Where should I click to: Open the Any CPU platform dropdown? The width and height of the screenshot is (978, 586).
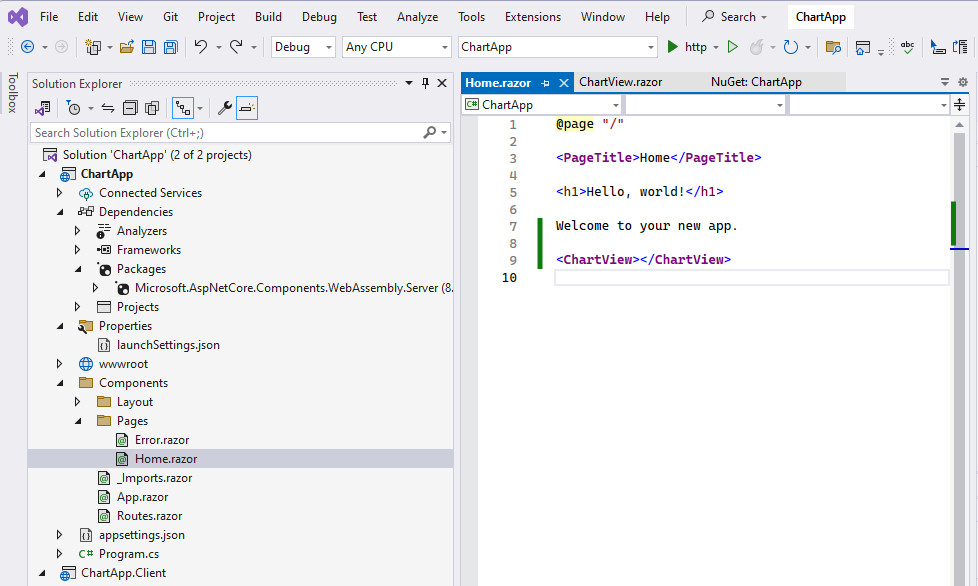[396, 47]
